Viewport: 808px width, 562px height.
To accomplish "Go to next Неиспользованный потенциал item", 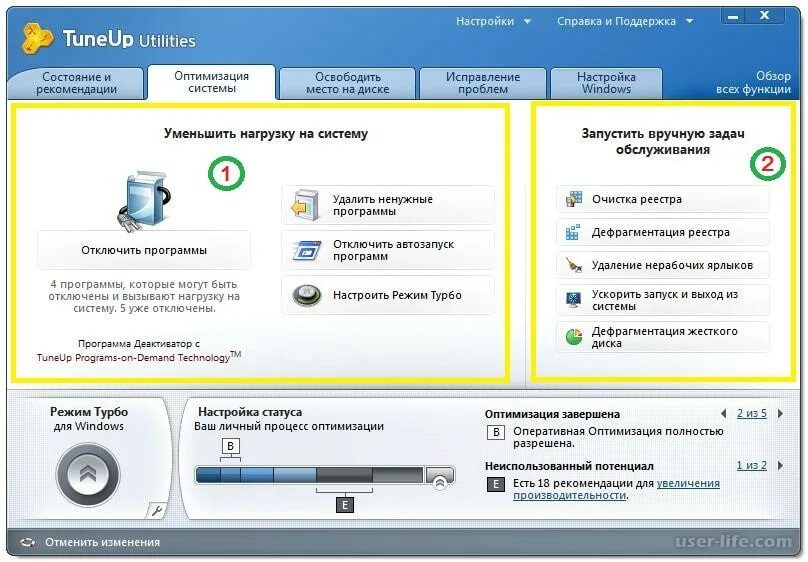I will click(781, 465).
